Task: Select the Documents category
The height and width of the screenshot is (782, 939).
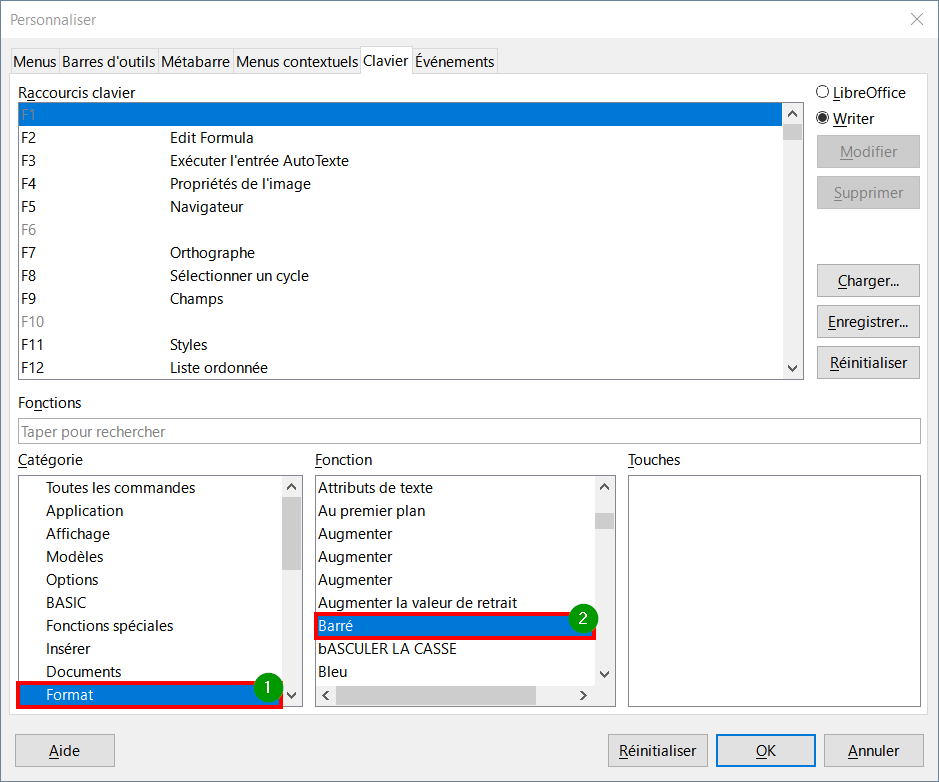Action: 150,672
